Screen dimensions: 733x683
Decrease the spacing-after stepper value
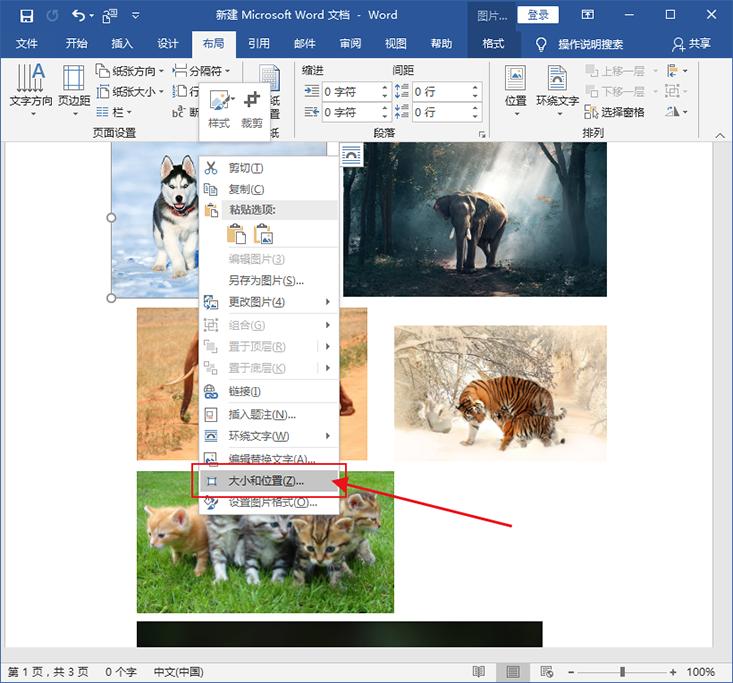tap(475, 116)
